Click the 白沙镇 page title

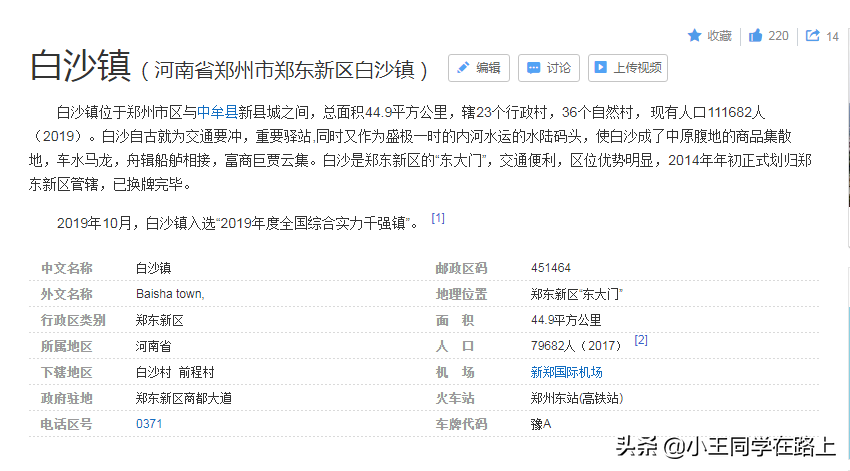tap(80, 66)
